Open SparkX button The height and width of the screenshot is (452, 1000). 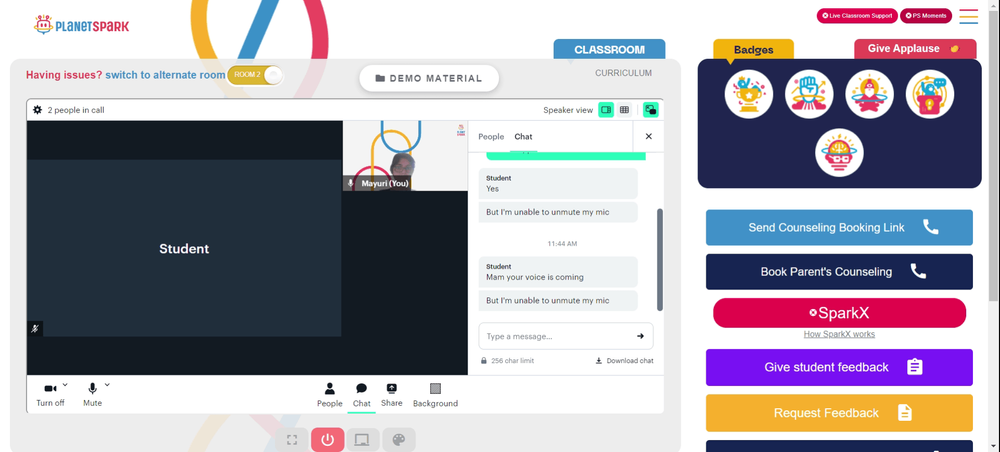(839, 313)
